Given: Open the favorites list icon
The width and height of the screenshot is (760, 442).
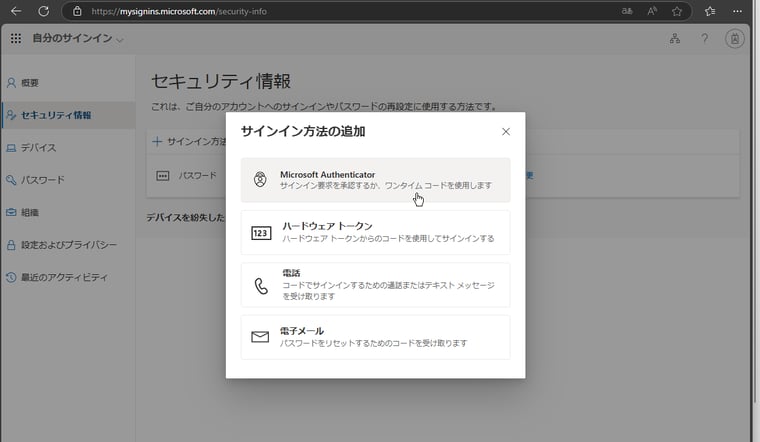Looking at the screenshot, I should (710, 11).
